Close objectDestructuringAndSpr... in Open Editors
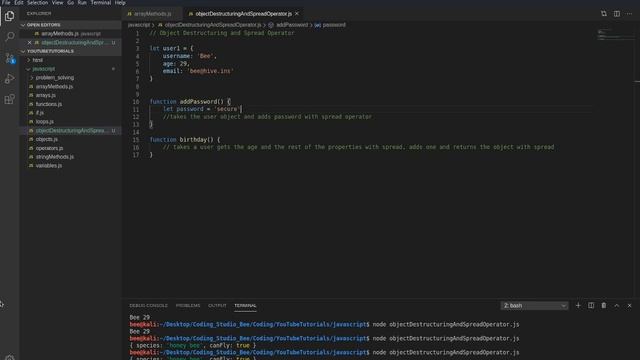The width and height of the screenshot is (640, 360). coord(29,42)
